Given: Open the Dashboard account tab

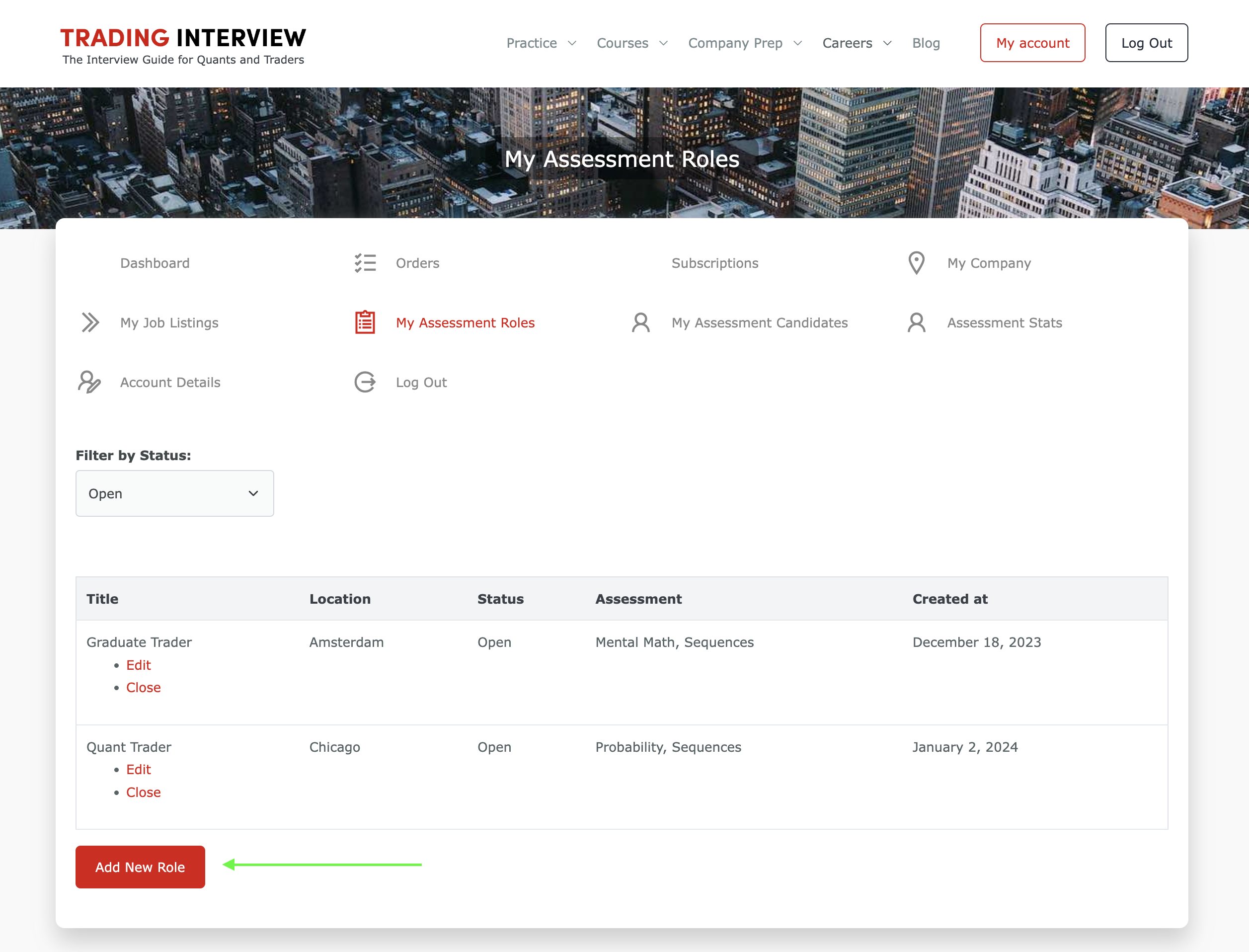Looking at the screenshot, I should [x=155, y=263].
